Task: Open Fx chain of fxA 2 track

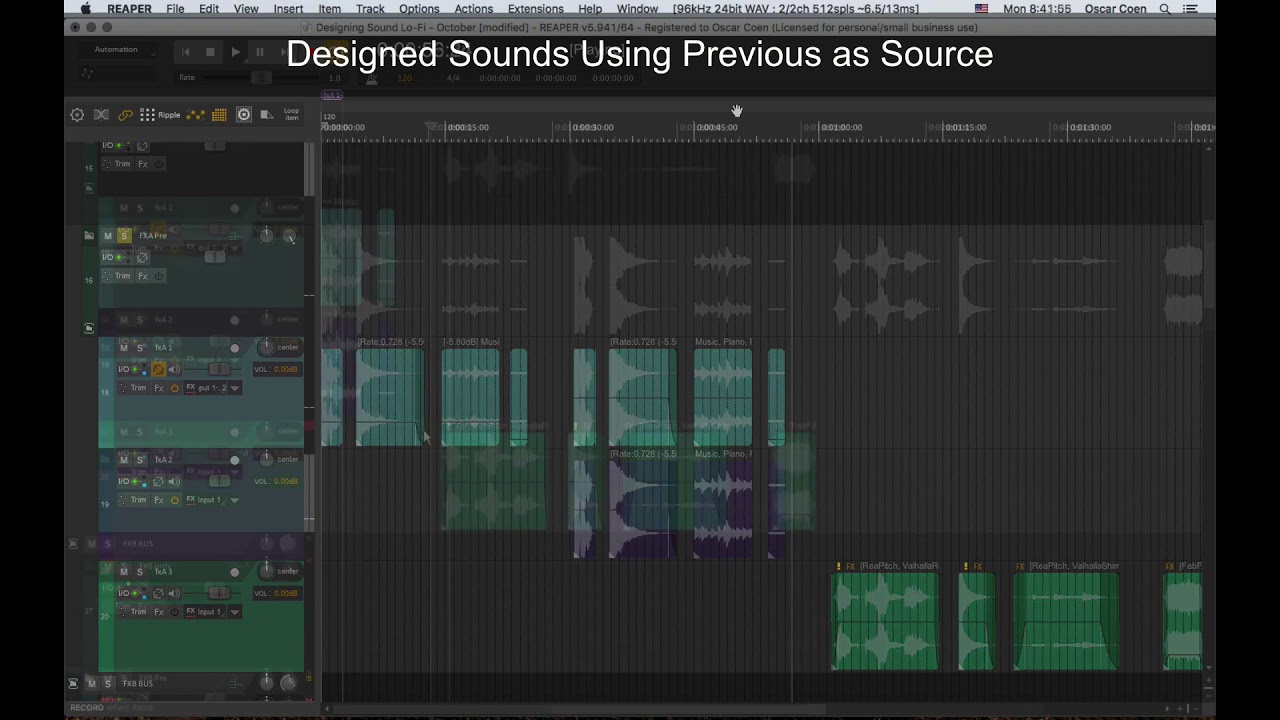Action: pos(158,500)
